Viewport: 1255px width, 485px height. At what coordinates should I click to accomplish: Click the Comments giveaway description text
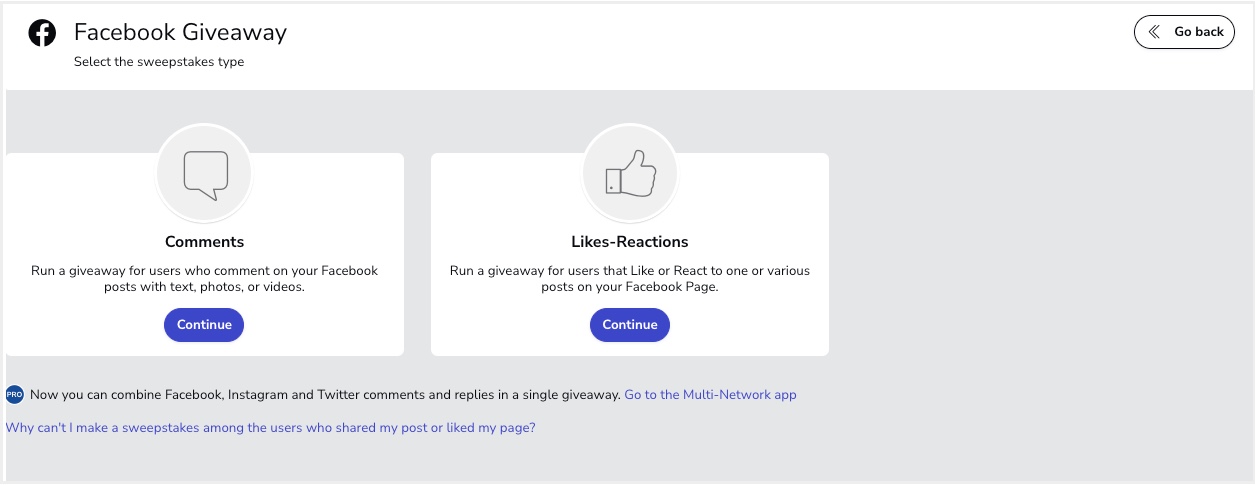click(204, 279)
